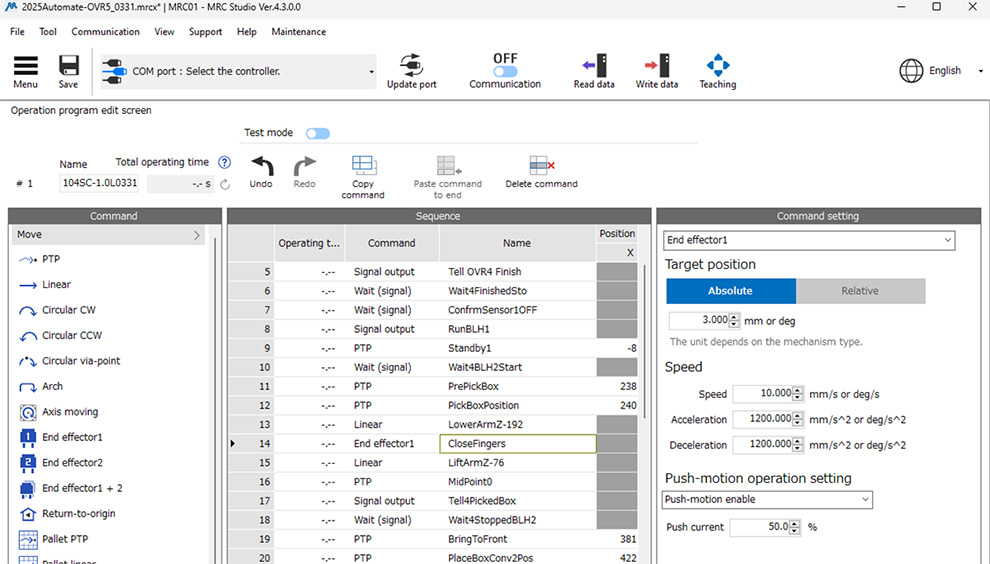Click the Save disk icon

click(x=68, y=66)
